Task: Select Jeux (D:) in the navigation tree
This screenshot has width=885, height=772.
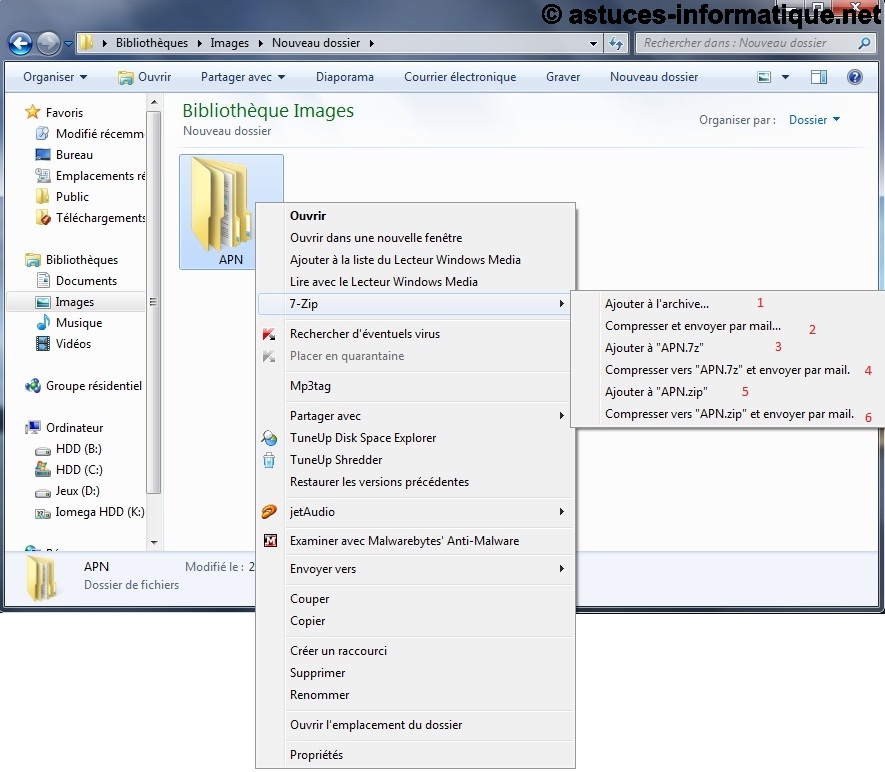Action: pos(76,491)
